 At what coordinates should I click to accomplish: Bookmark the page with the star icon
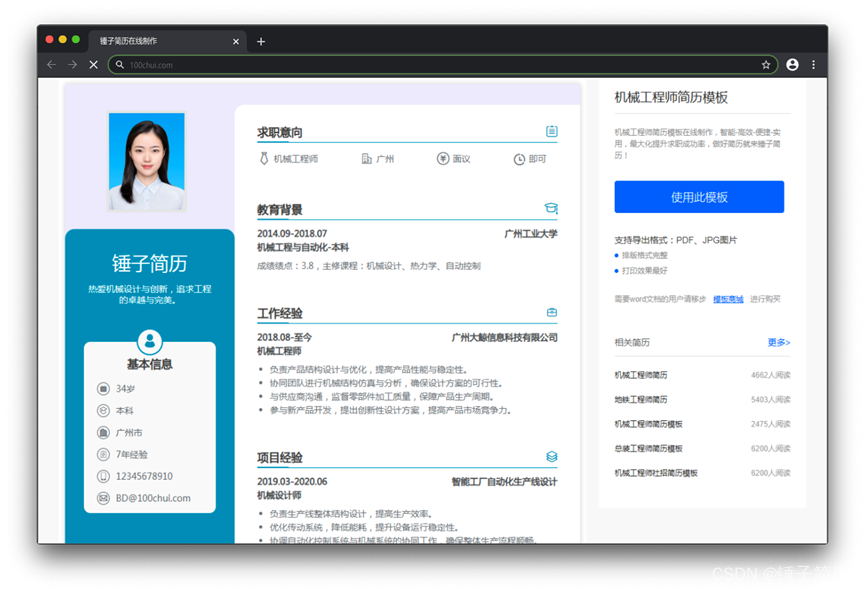coord(766,65)
